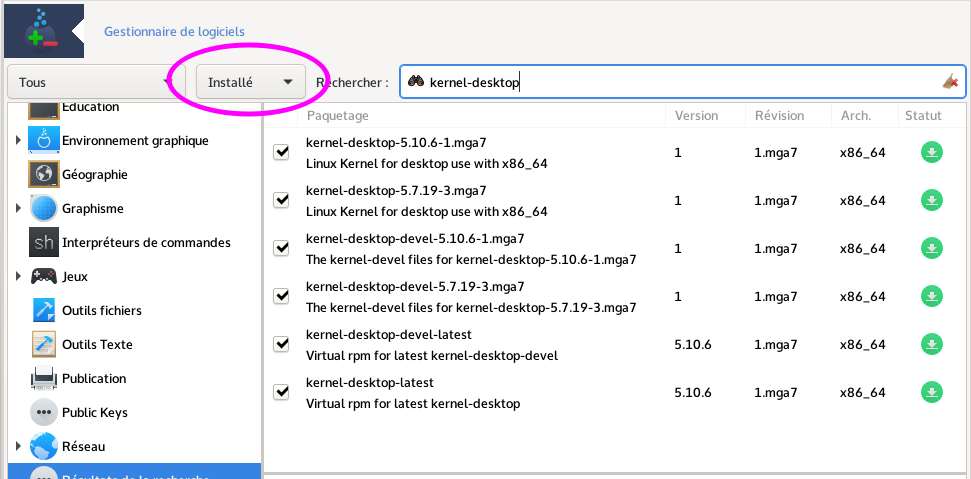This screenshot has width=971, height=479.
Task: Click version 5.10.6 of kernel-desktop-latest
Action: [693, 392]
